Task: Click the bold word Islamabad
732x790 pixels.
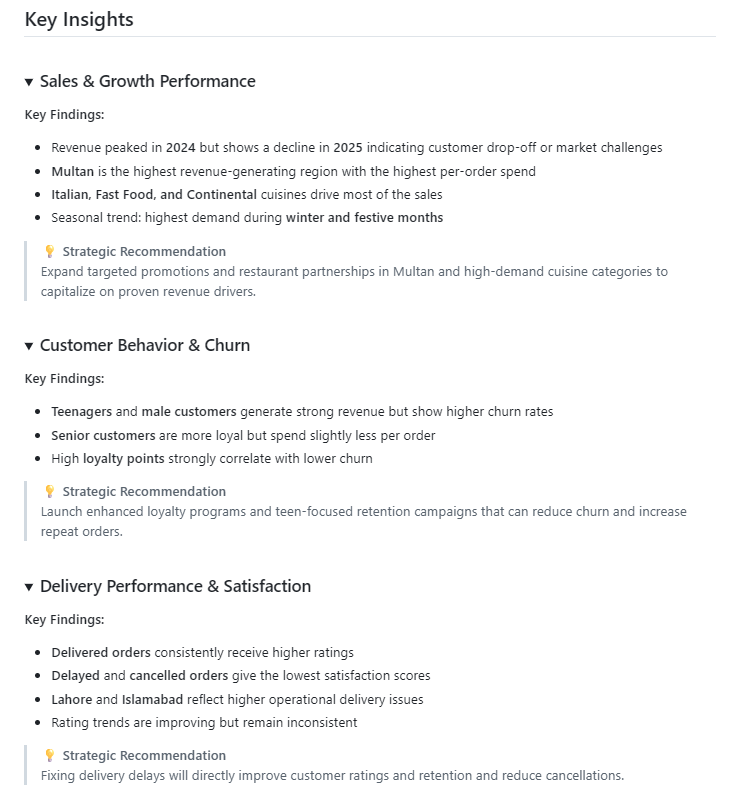Action: coord(152,699)
